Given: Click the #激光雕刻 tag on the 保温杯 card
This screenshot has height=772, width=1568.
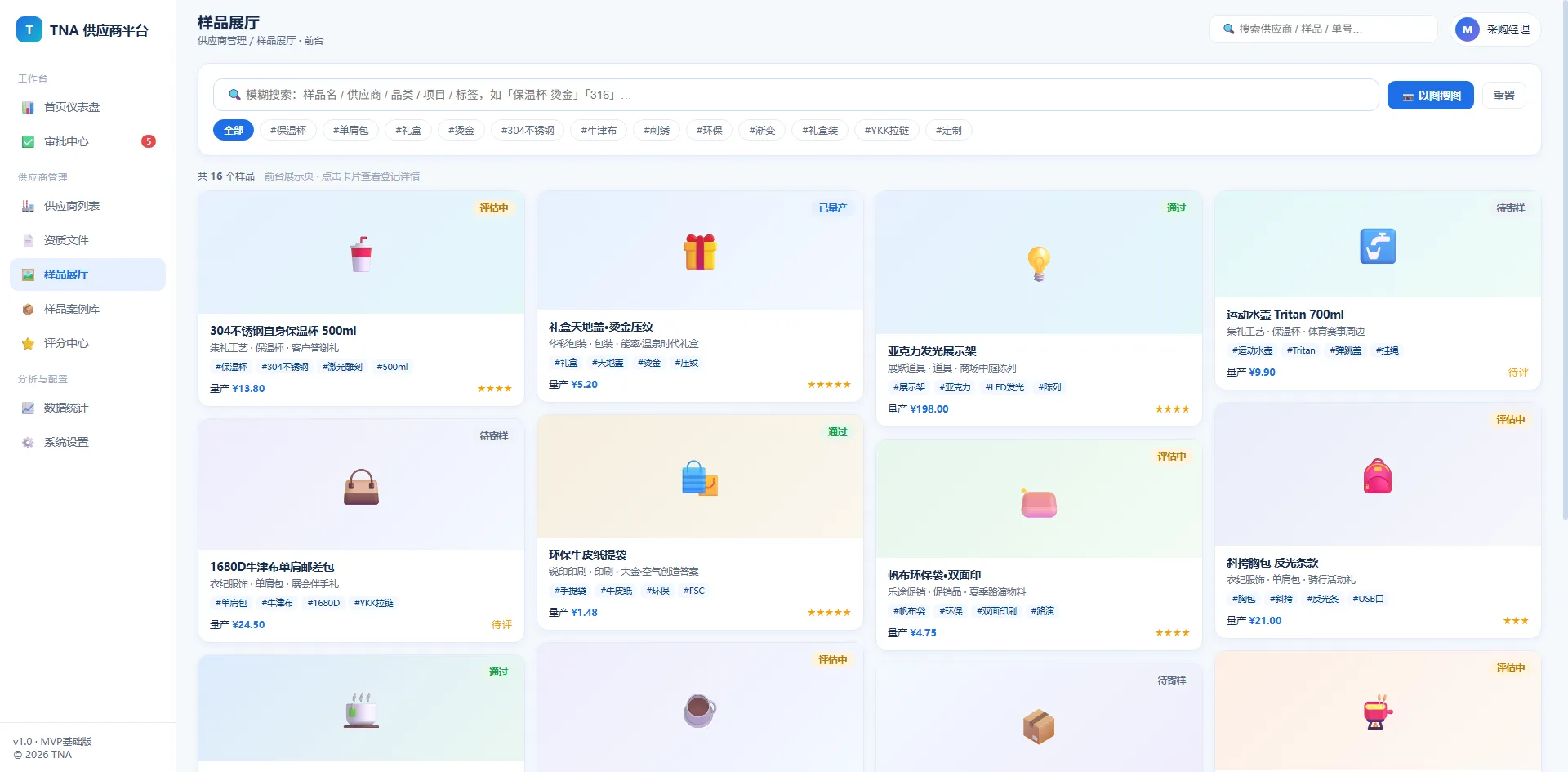Looking at the screenshot, I should pyautogui.click(x=342, y=368).
